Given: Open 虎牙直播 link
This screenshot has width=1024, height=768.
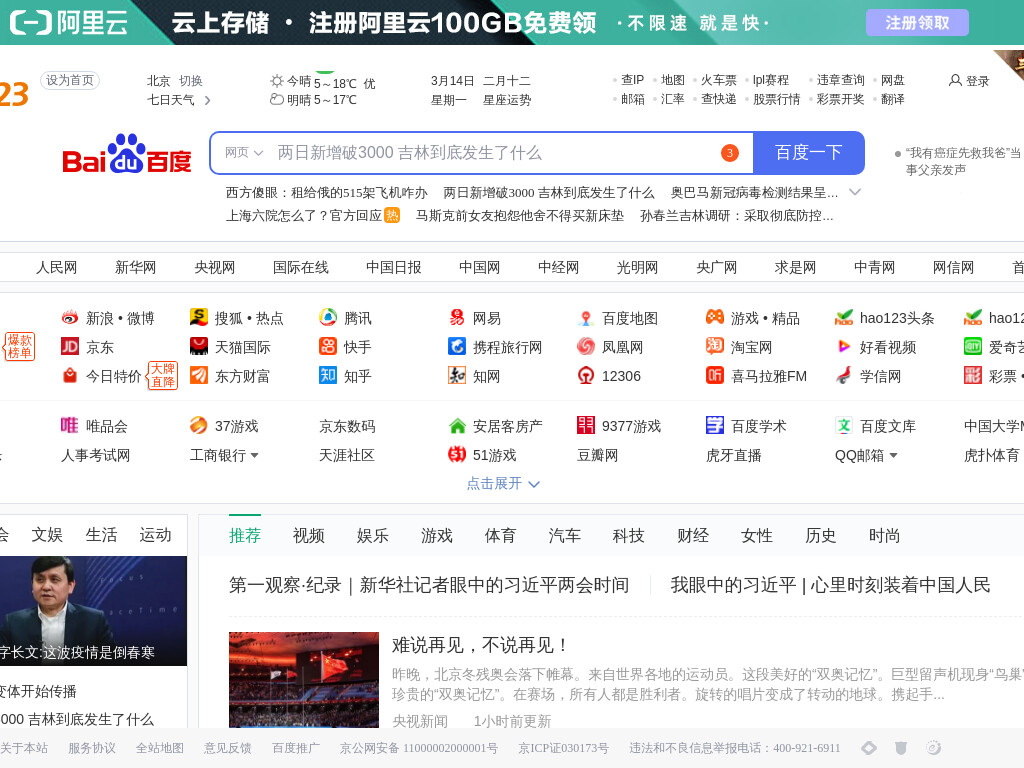Looking at the screenshot, I should [x=733, y=455].
